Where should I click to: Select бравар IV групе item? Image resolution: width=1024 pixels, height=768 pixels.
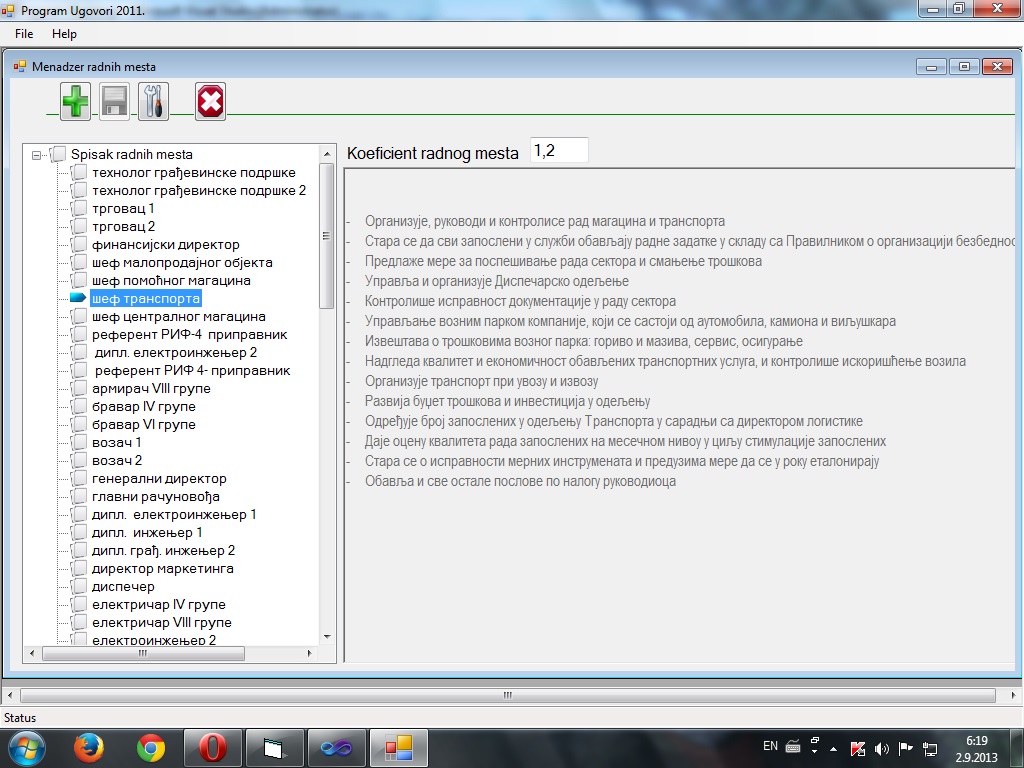[x=144, y=406]
